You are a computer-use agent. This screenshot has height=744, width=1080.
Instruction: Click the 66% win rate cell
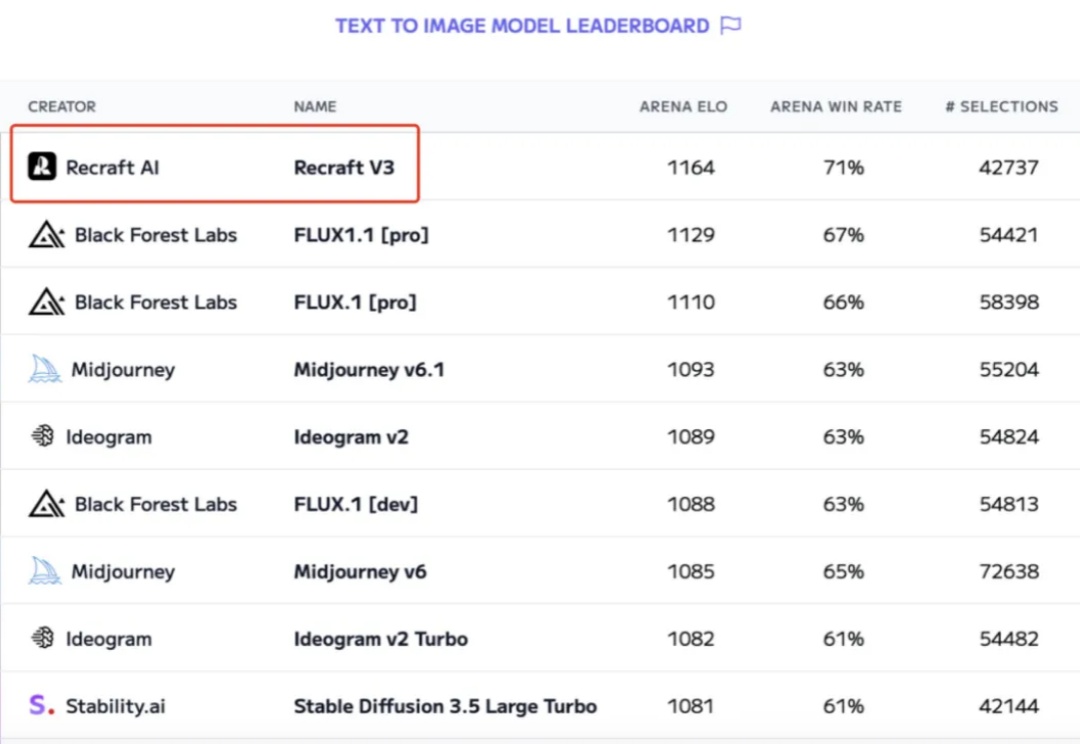844,302
